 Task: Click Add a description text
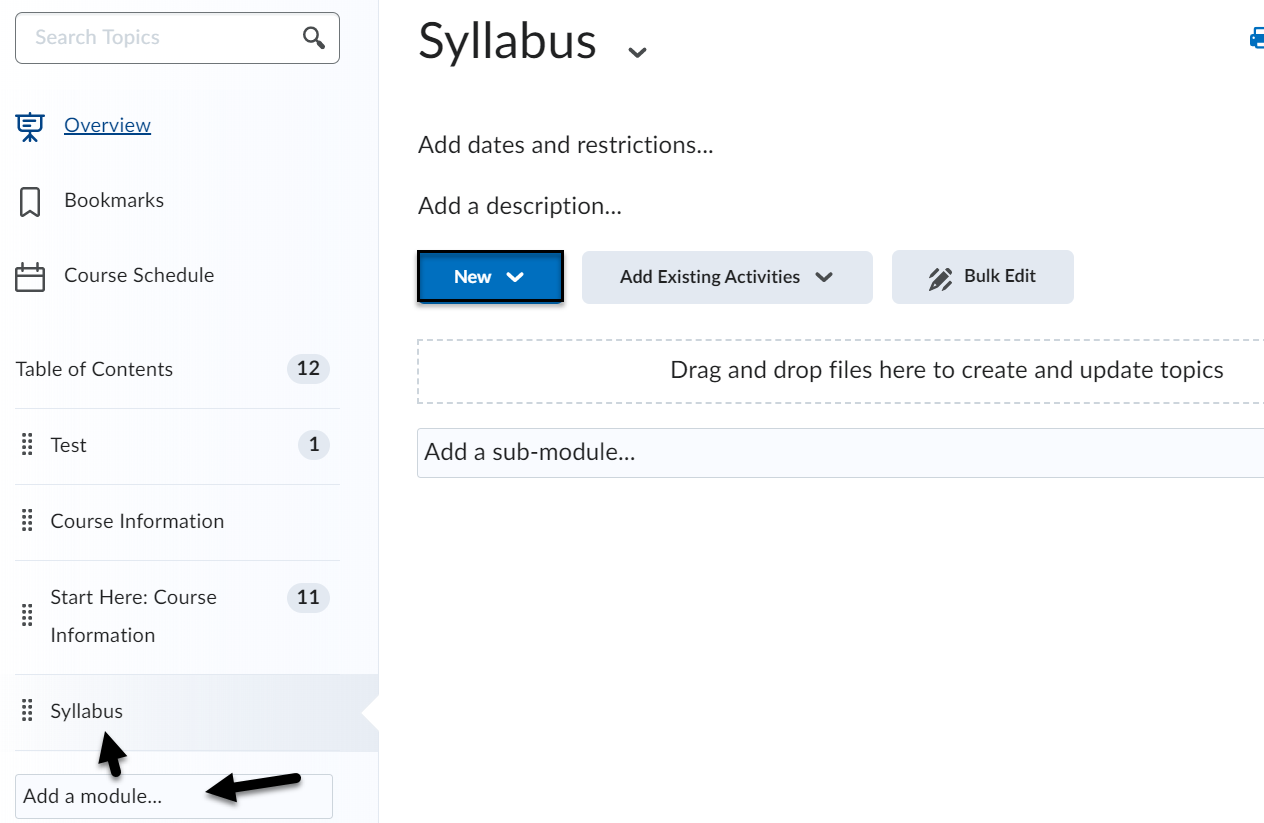pos(519,206)
